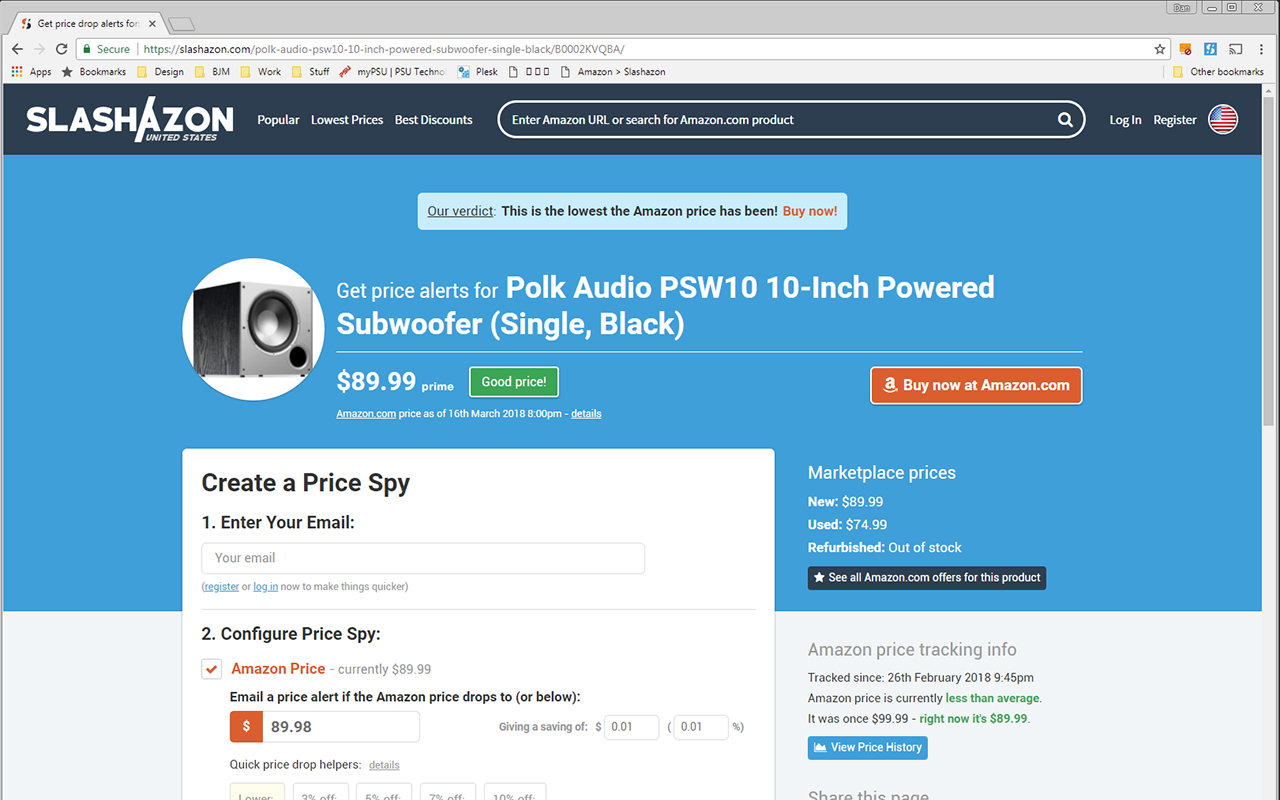
Task: Click Register in the site header
Action: tap(1175, 120)
